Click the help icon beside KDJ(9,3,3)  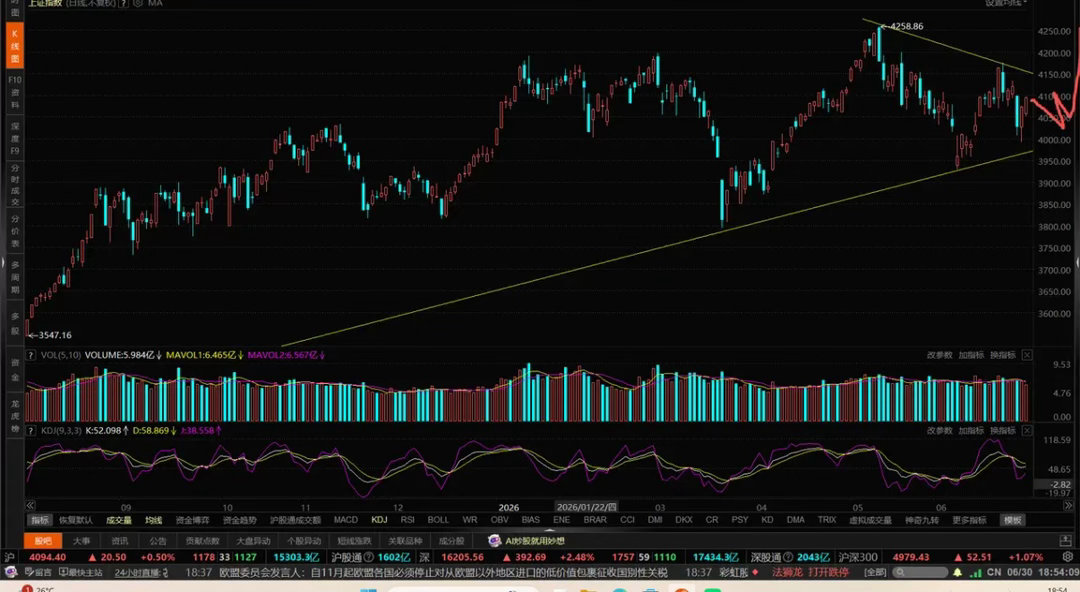pos(31,431)
